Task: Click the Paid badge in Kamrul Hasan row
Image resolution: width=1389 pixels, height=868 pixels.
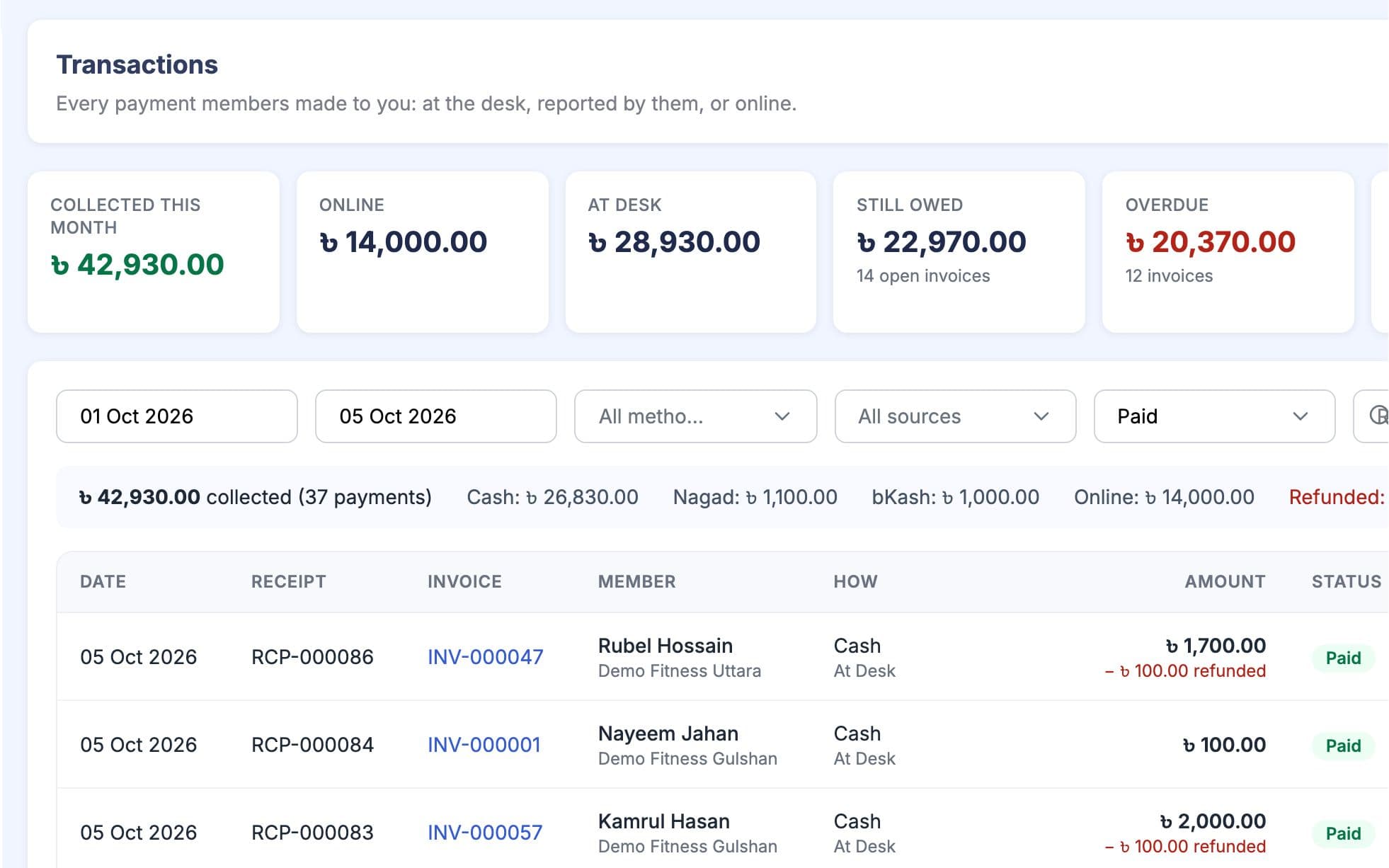Action: 1343,833
